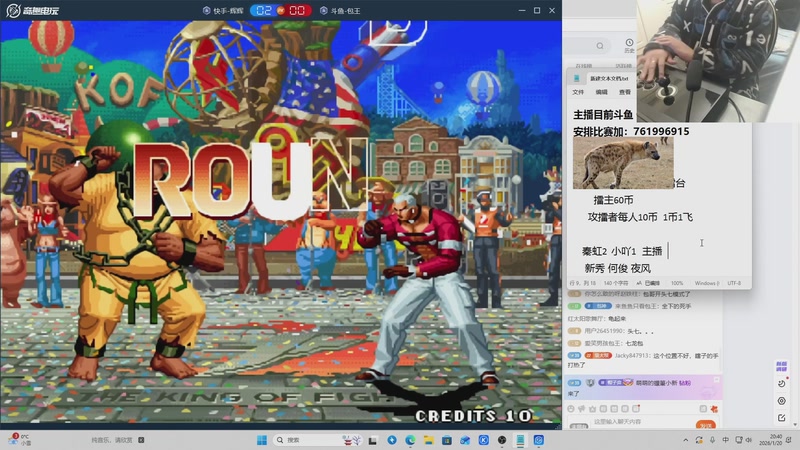Click the line 擂主60币 in notepad

(x=613, y=200)
